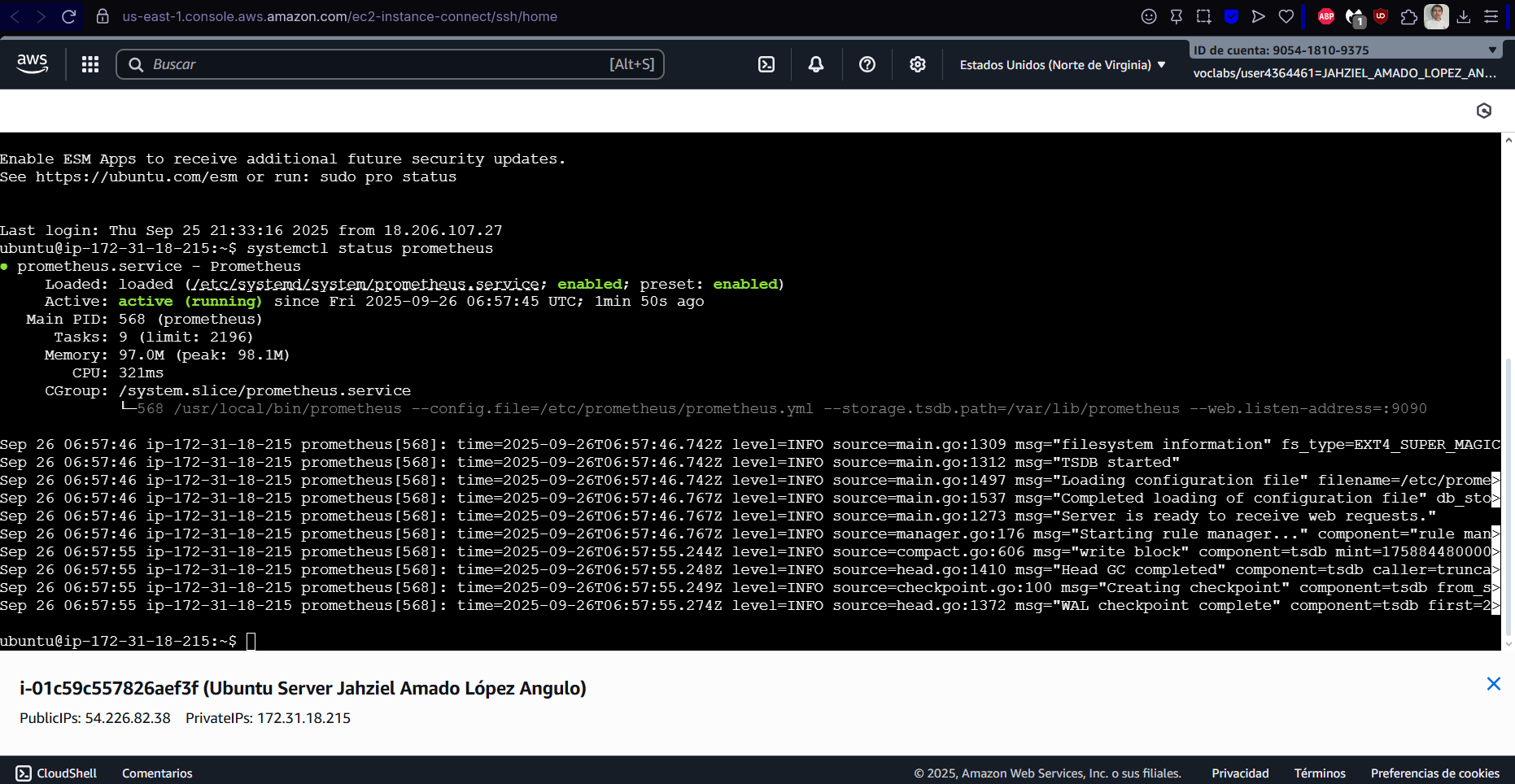Click the prometheus.service file path link
The height and width of the screenshot is (784, 1515).
tap(365, 284)
